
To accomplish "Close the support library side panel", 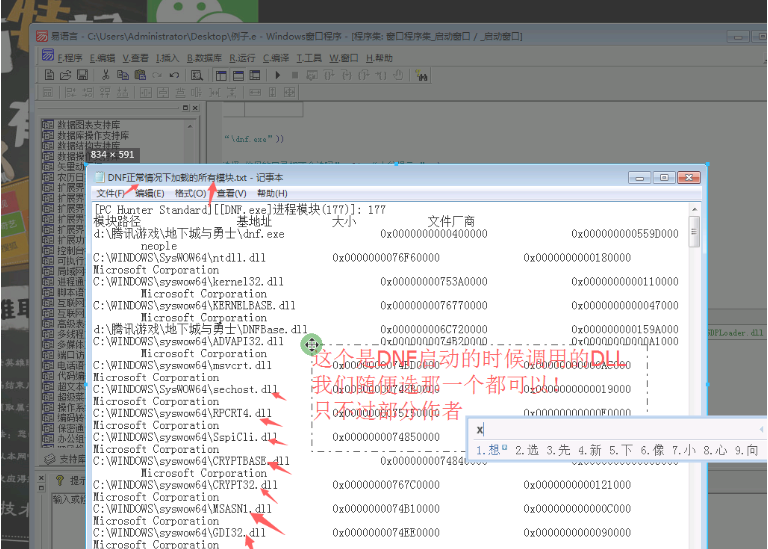I will pyautogui.click(x=195, y=108).
